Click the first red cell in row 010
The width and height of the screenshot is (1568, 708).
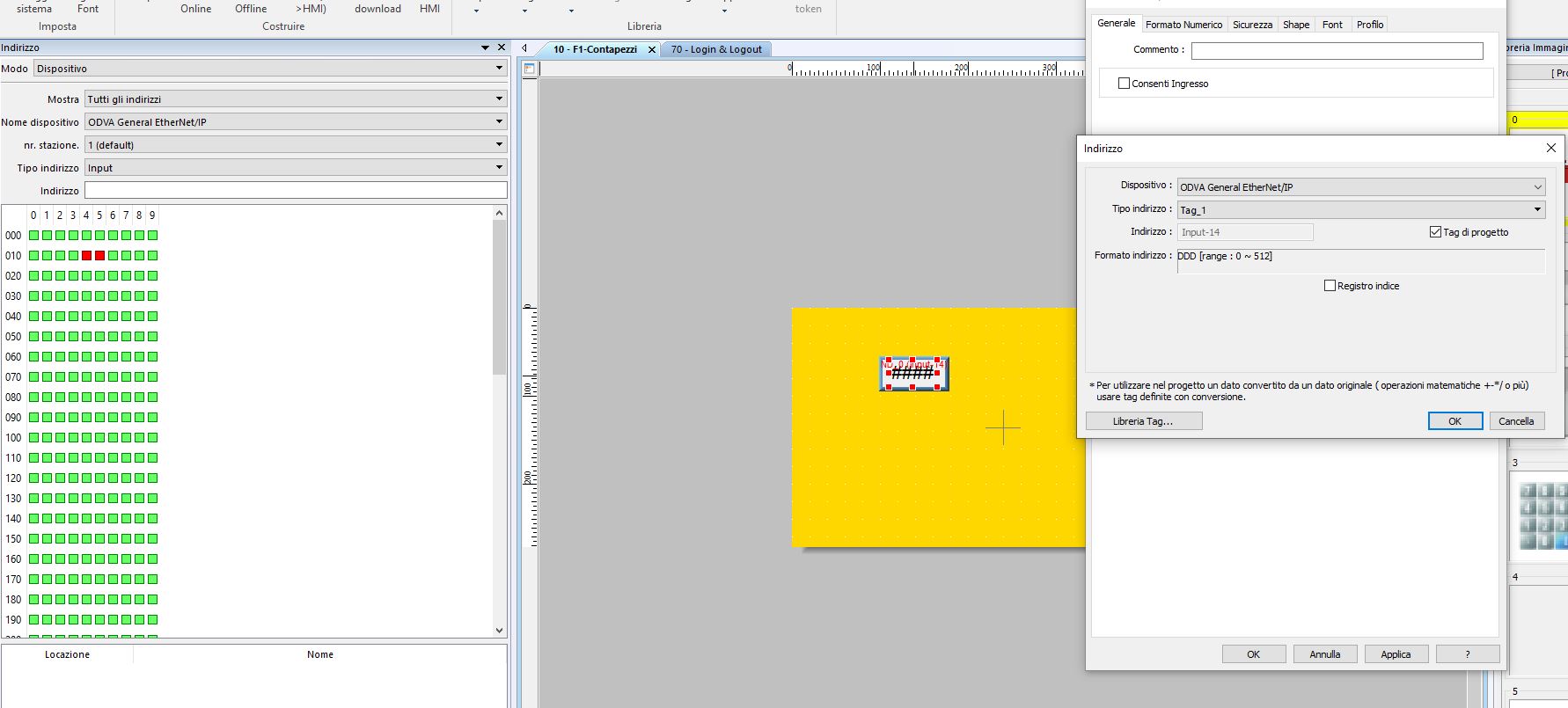click(86, 256)
